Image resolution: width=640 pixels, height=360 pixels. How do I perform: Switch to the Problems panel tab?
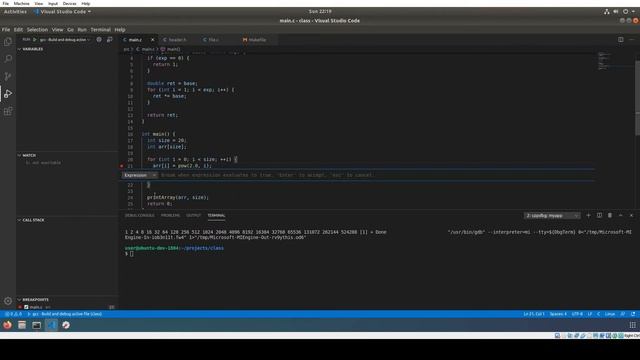pos(170,215)
